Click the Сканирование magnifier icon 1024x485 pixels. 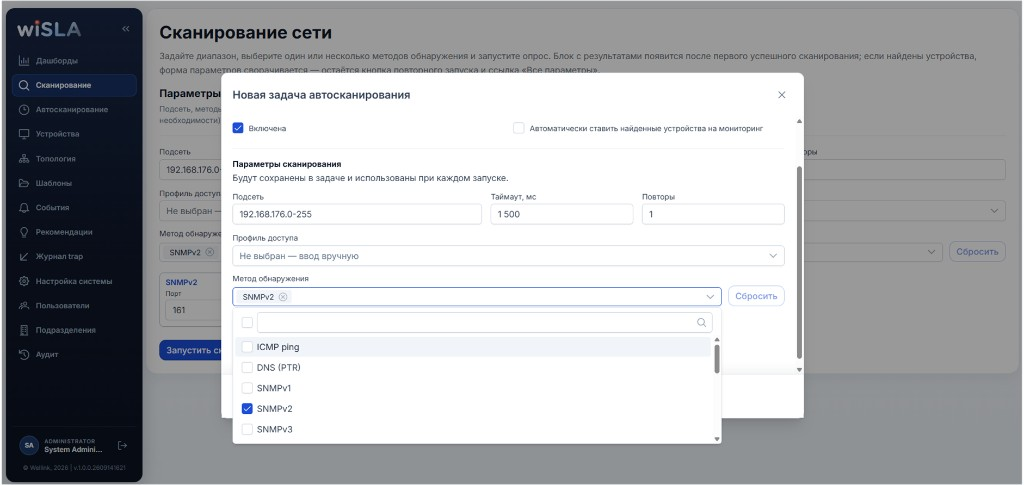[24, 86]
